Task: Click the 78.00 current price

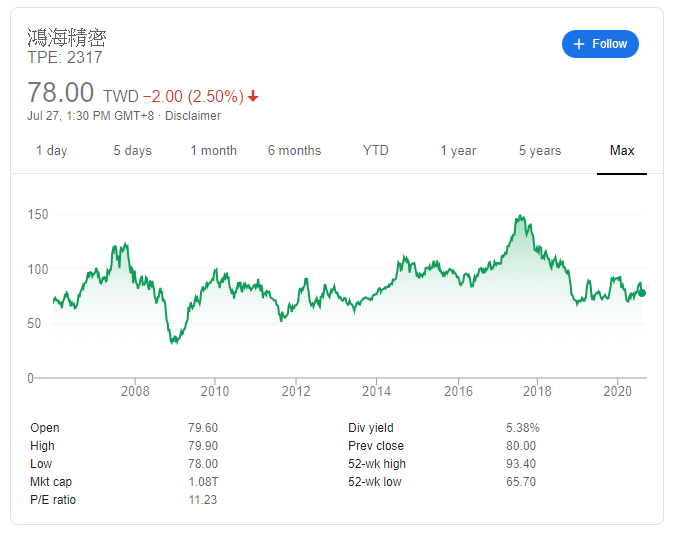Action: [60, 92]
